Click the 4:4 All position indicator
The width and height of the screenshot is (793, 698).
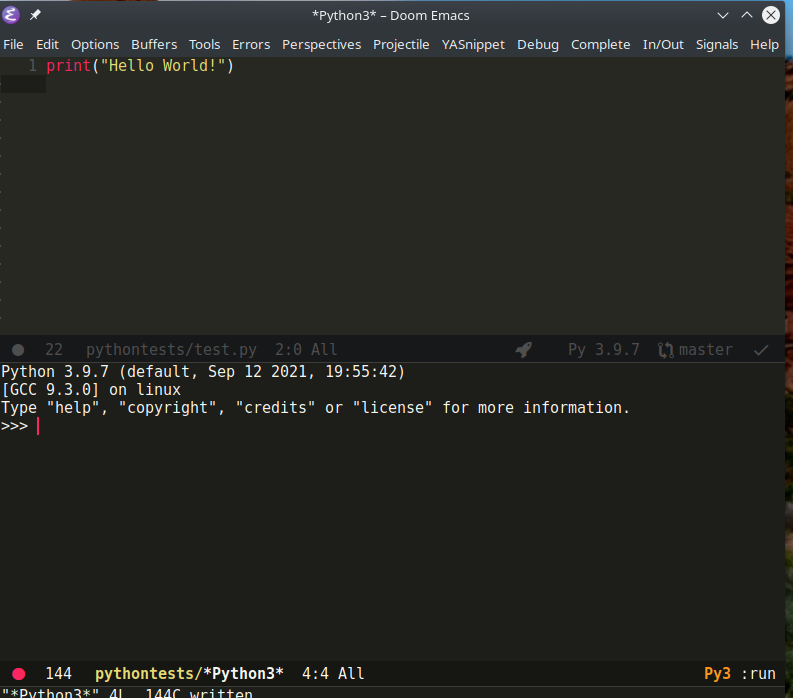tap(333, 674)
